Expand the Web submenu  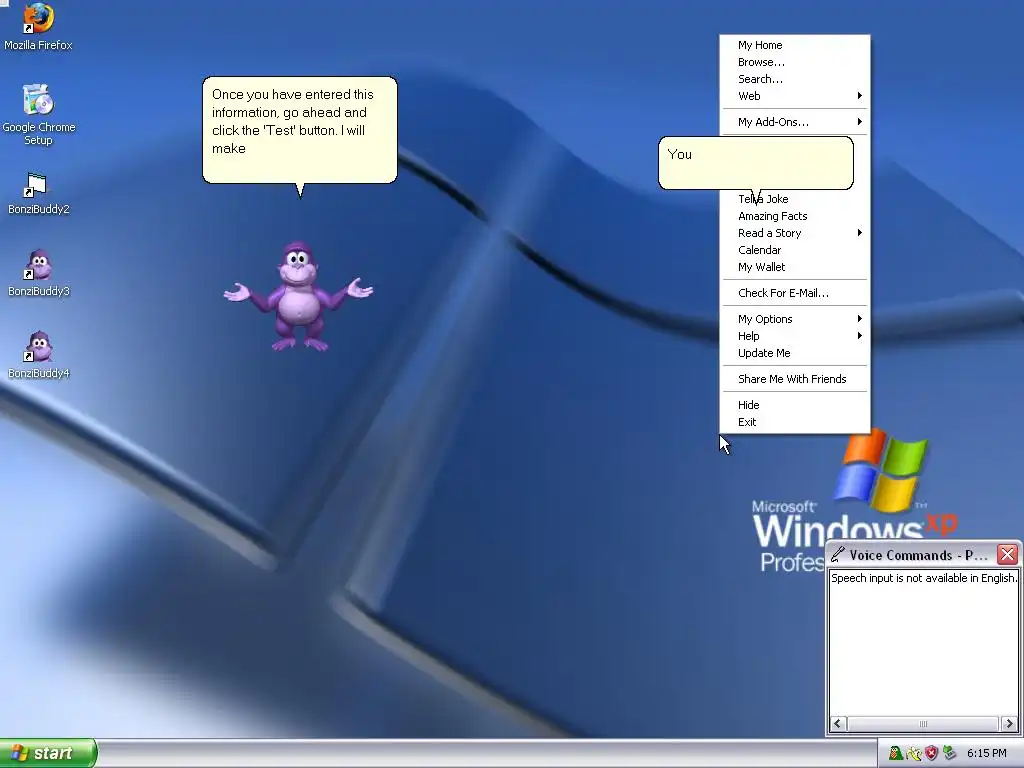795,96
